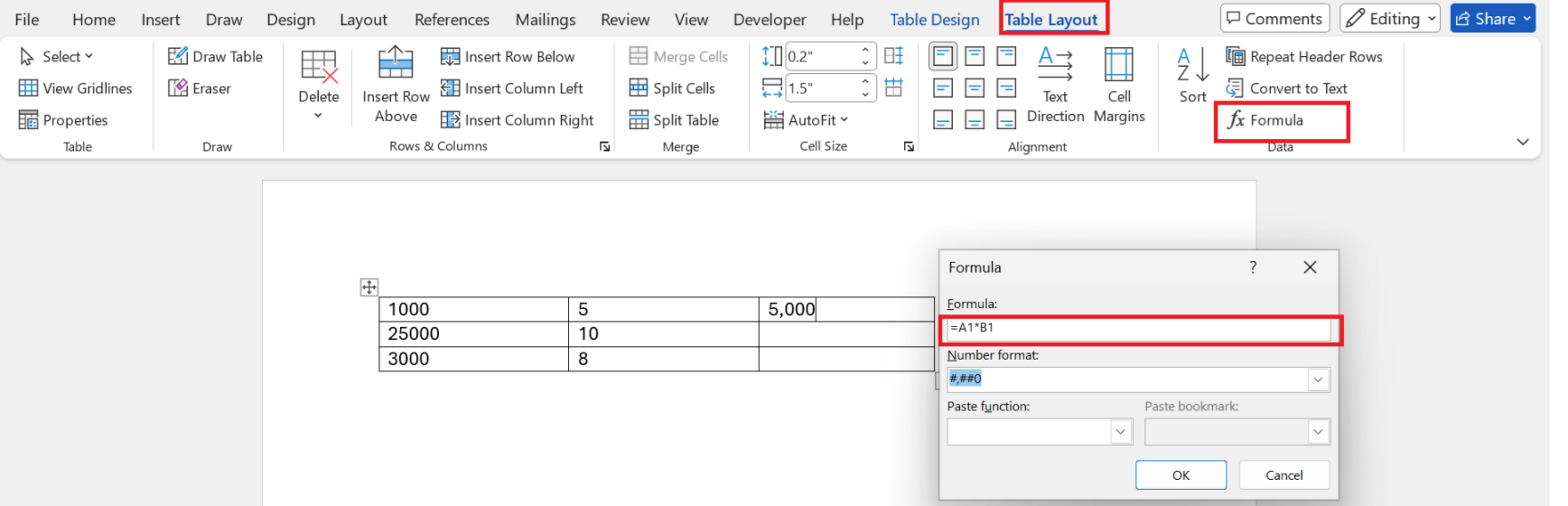This screenshot has width=1568, height=506.
Task: Click the row height field showing 0.2"
Action: tap(820, 56)
